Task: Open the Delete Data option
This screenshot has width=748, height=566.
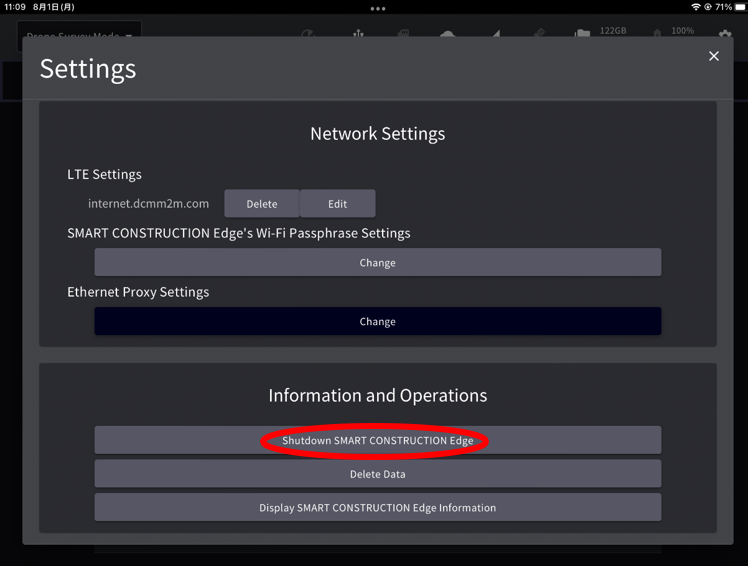Action: pos(378,474)
